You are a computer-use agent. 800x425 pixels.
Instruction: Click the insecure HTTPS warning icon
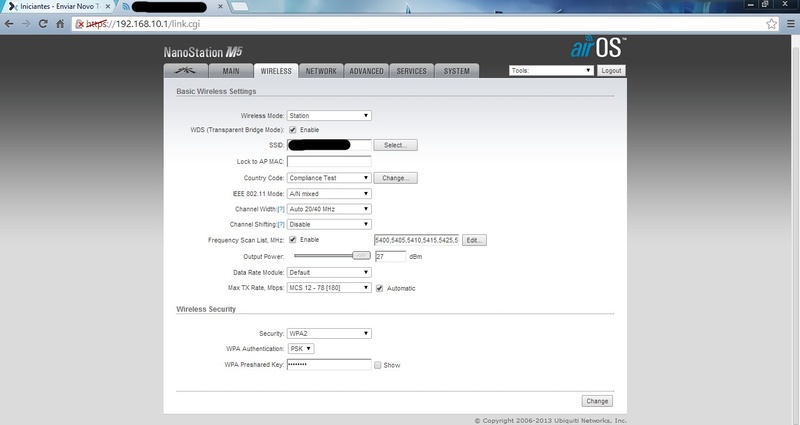click(x=79, y=24)
